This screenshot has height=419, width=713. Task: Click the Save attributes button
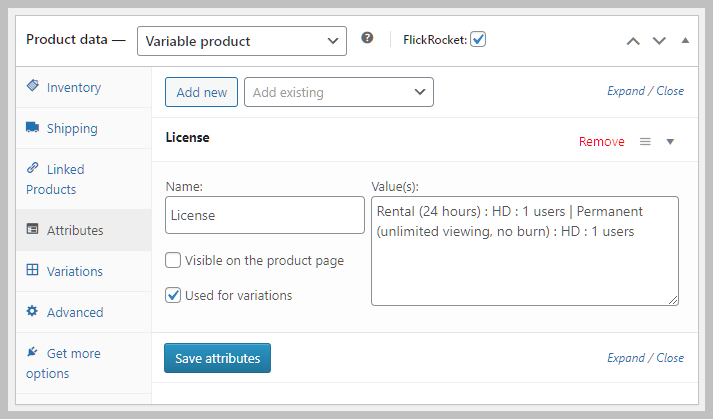[217, 358]
